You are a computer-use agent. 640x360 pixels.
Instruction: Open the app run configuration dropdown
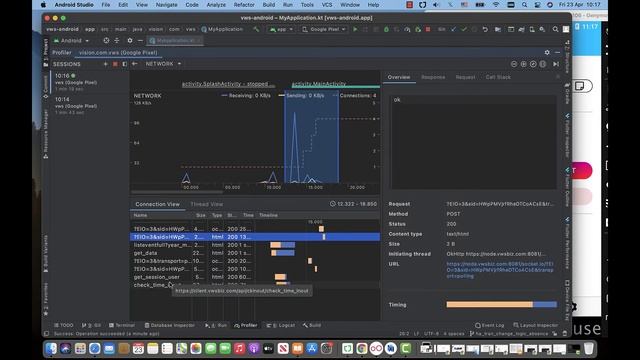tap(281, 29)
